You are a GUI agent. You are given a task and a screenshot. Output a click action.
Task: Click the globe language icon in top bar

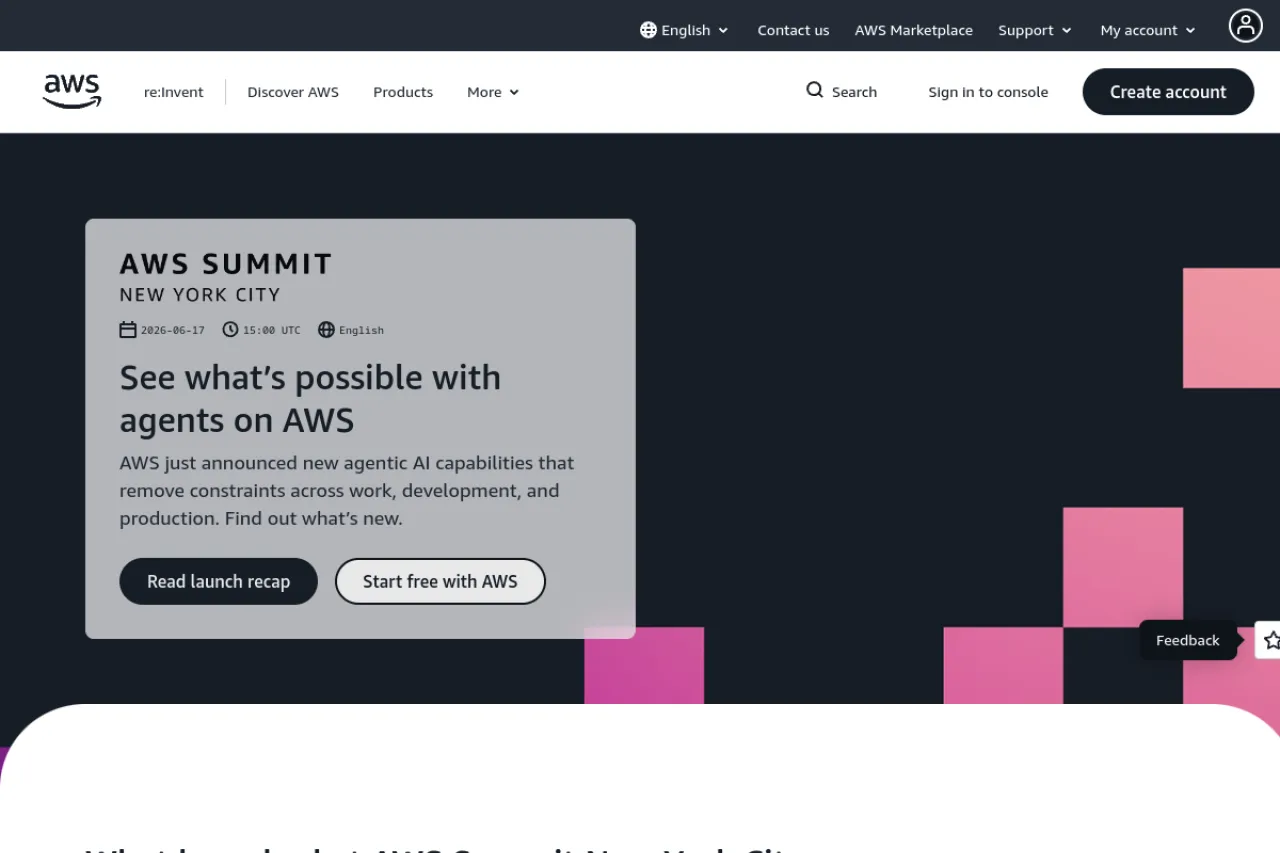(648, 30)
